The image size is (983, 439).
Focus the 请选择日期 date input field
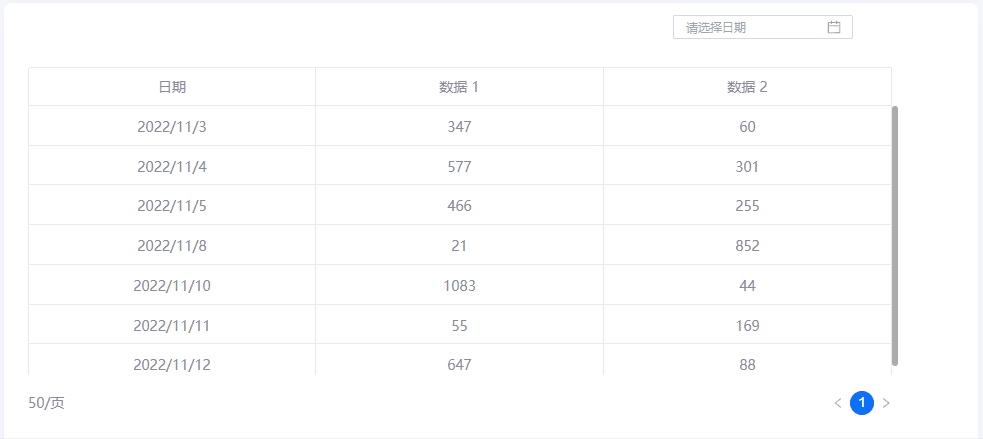click(x=752, y=27)
